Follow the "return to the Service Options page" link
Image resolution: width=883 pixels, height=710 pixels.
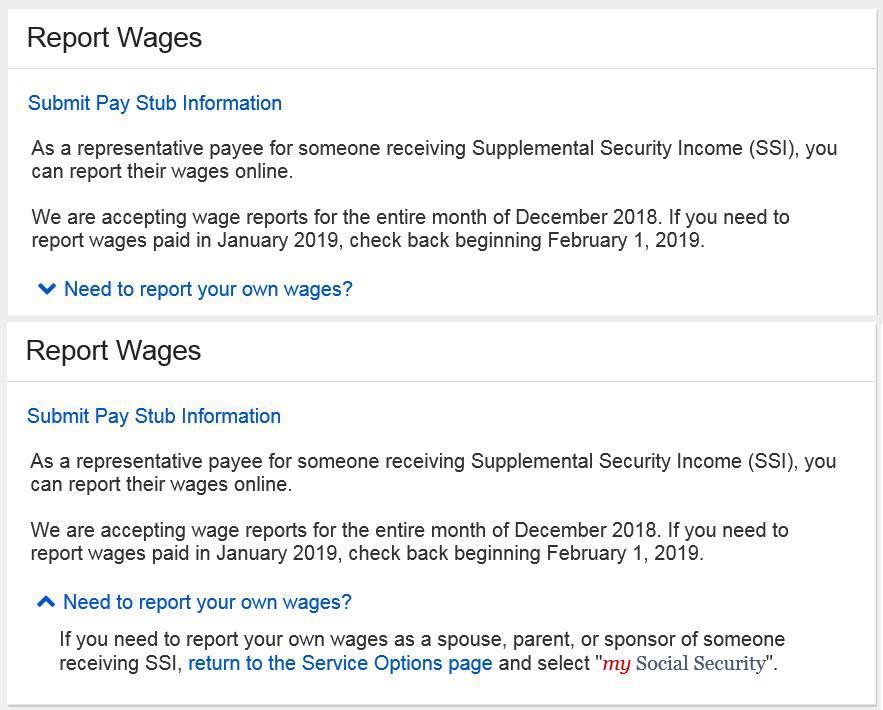click(340, 663)
